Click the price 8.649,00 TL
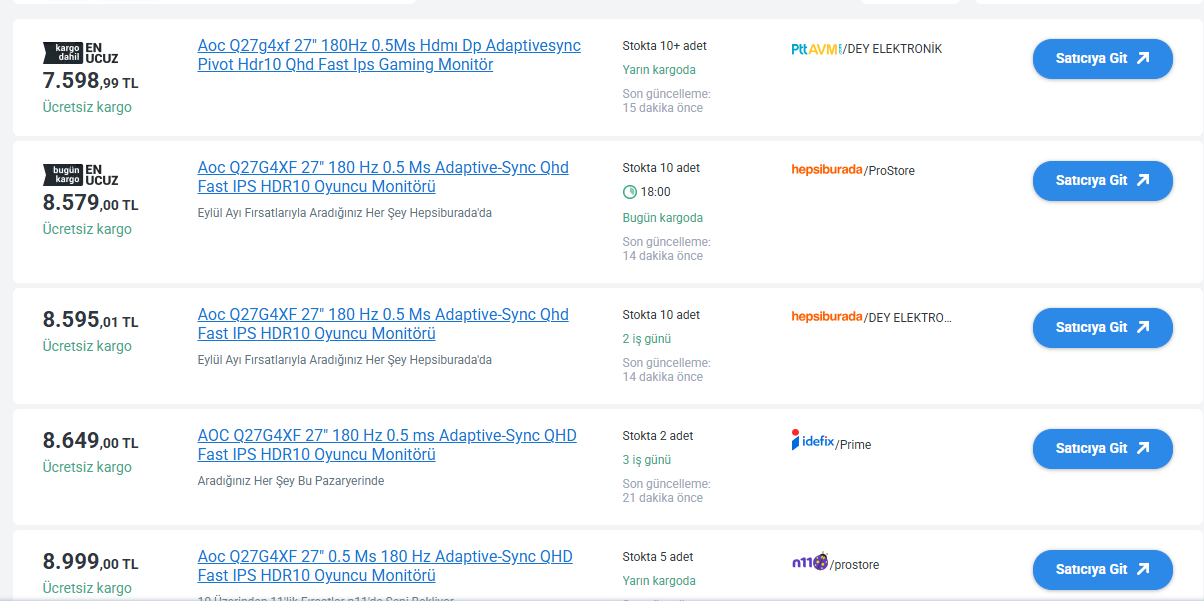 point(90,441)
